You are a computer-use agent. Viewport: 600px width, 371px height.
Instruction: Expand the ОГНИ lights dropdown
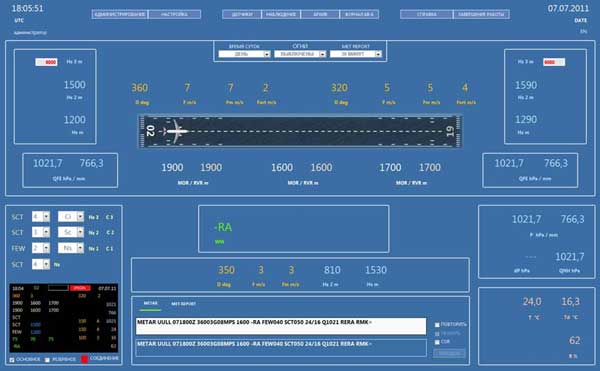pos(300,54)
